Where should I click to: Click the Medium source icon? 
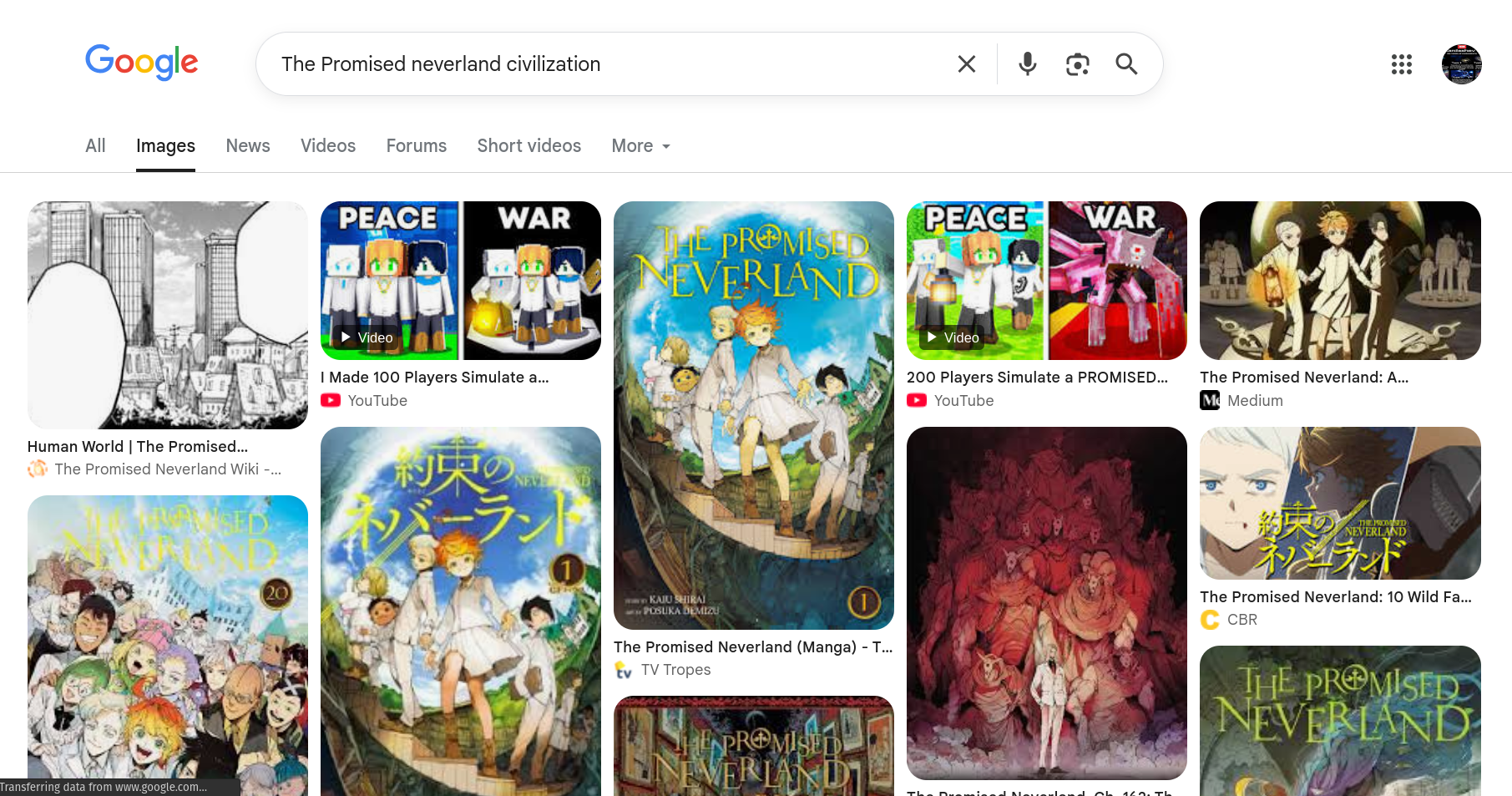pyautogui.click(x=1210, y=400)
